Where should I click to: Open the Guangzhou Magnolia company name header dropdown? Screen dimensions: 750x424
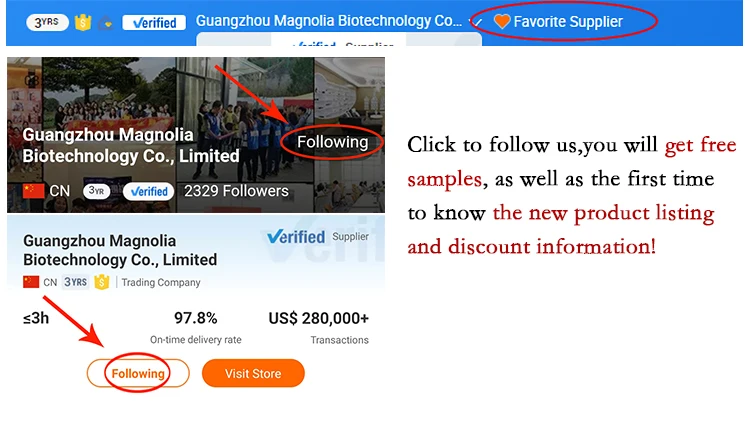(329, 21)
